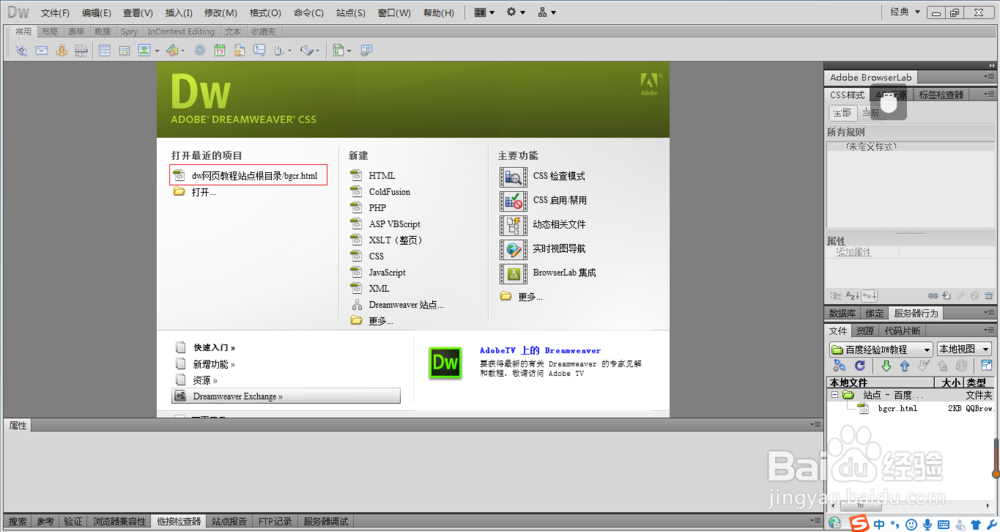Show only set properties icon
1000x532 pixels.
pyautogui.click(x=870, y=296)
